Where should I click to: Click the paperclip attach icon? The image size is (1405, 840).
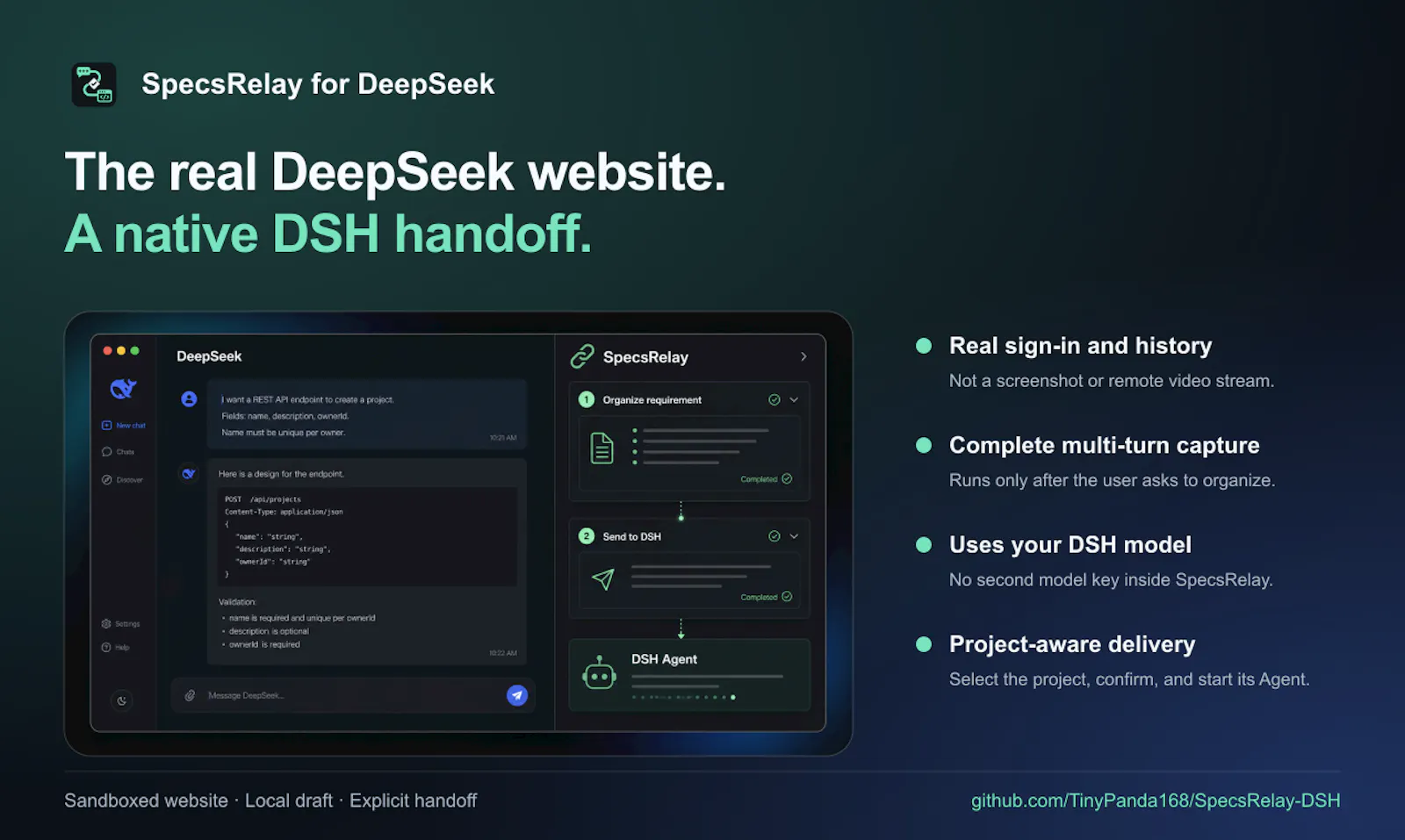click(190, 695)
